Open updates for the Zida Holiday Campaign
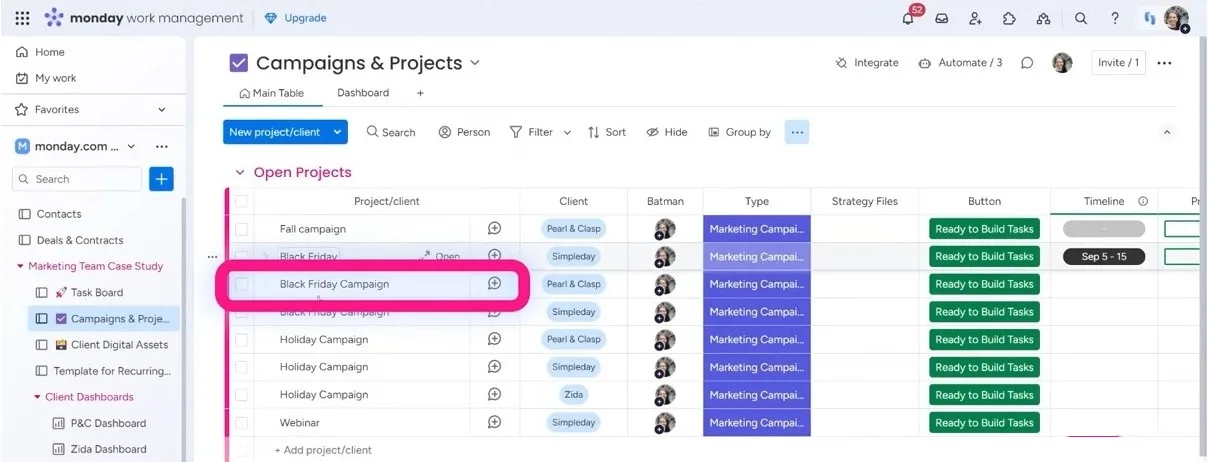1208x462 pixels. [x=494, y=395]
